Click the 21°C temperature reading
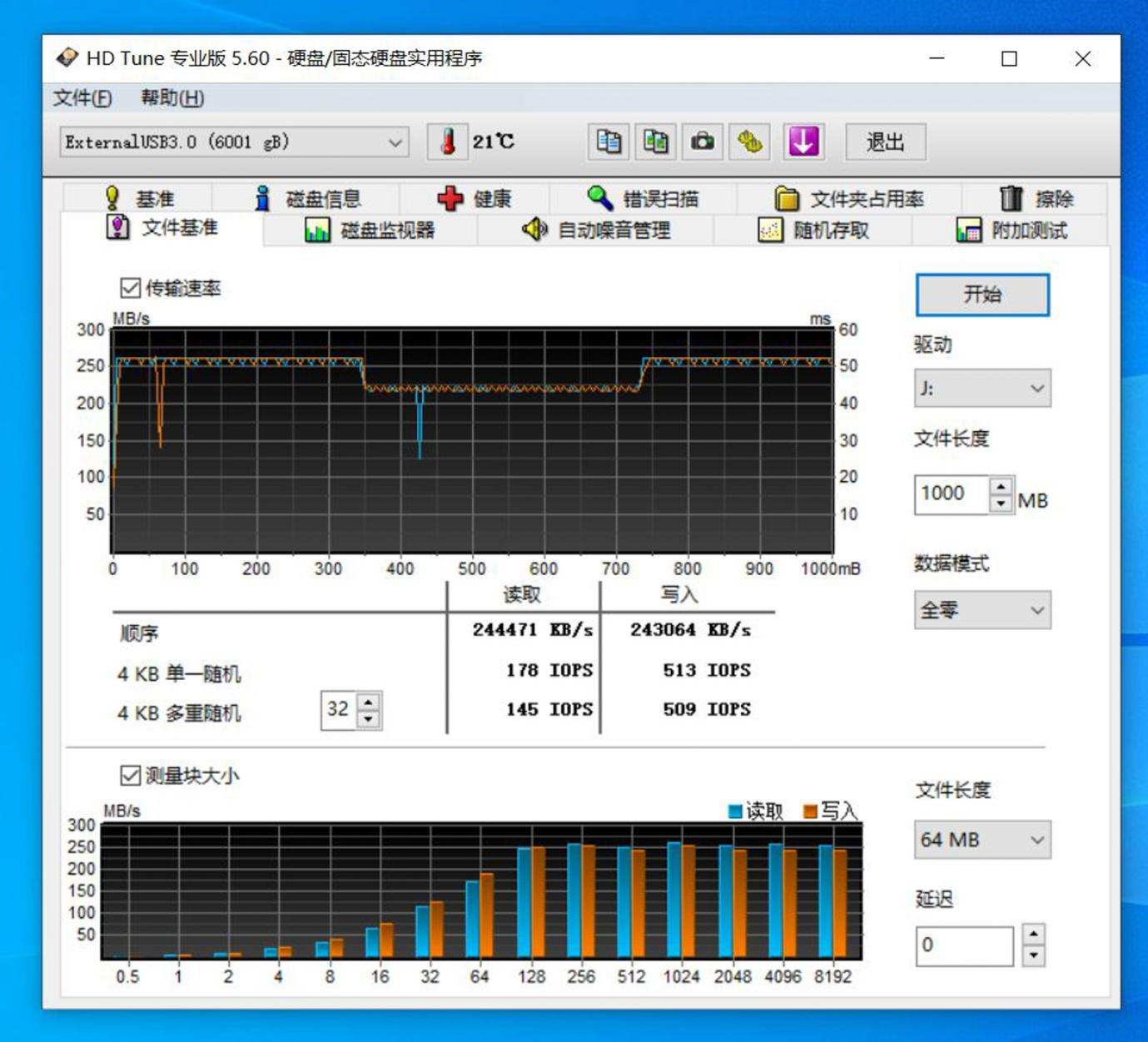The image size is (1148, 1042). coord(493,141)
